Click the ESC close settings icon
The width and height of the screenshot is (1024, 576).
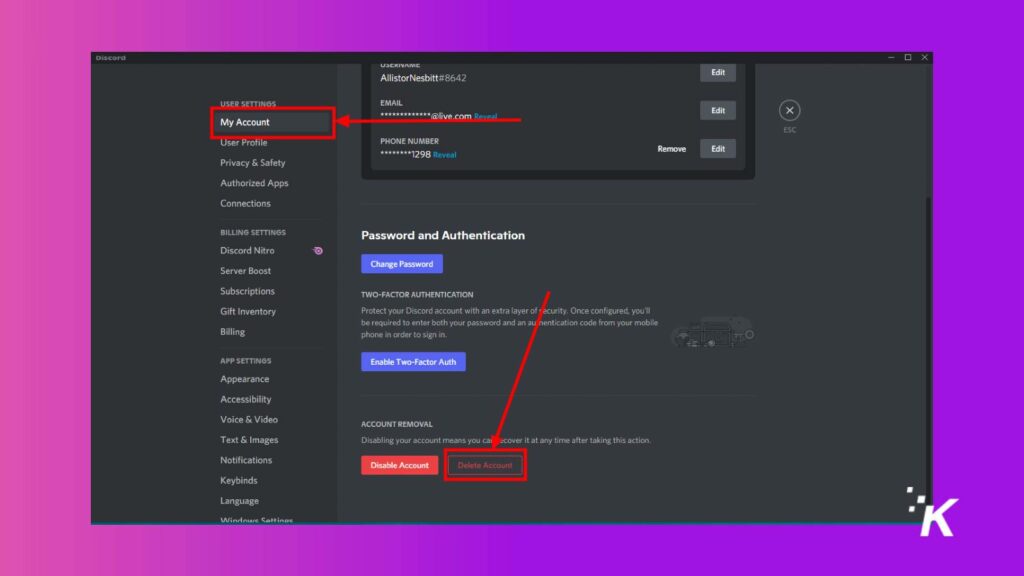790,111
